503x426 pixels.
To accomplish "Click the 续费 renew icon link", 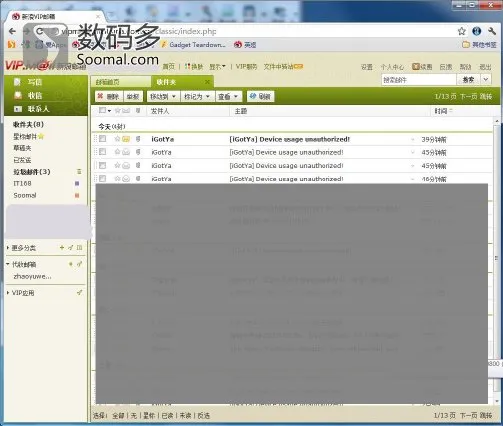I will [x=422, y=67].
